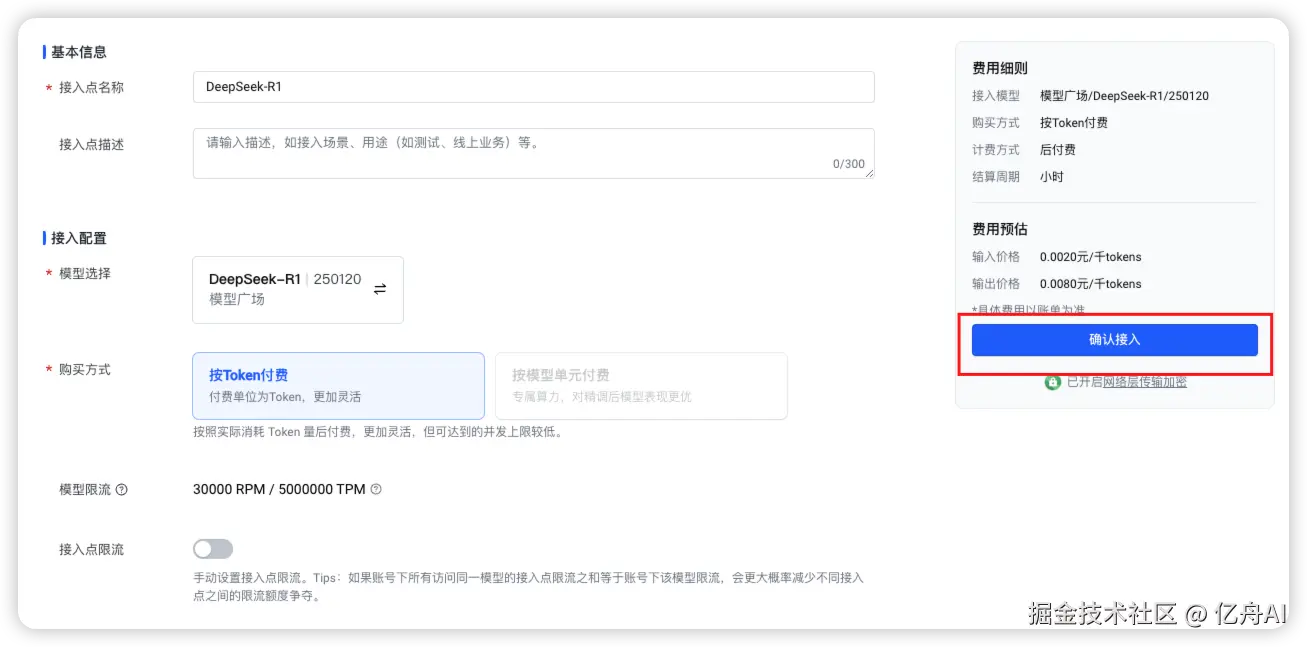Click the model swap arrows icon
Image resolution: width=1307 pixels, height=647 pixels.
pyautogui.click(x=380, y=289)
